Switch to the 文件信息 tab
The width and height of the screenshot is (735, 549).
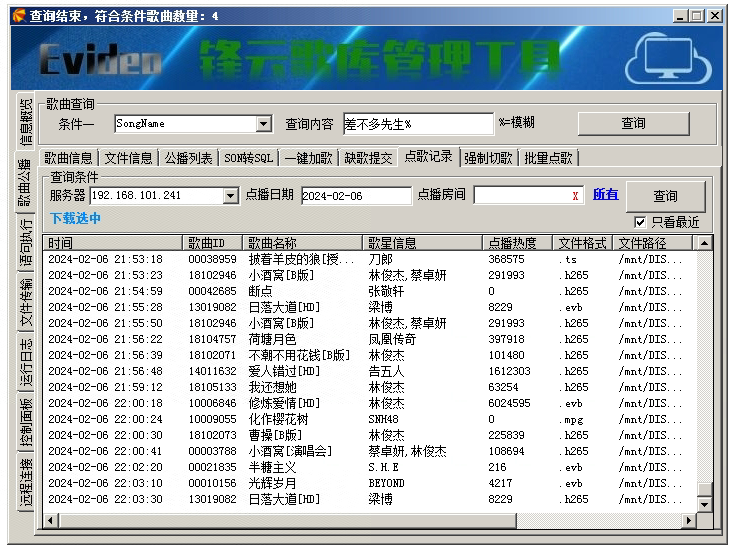tap(128, 158)
